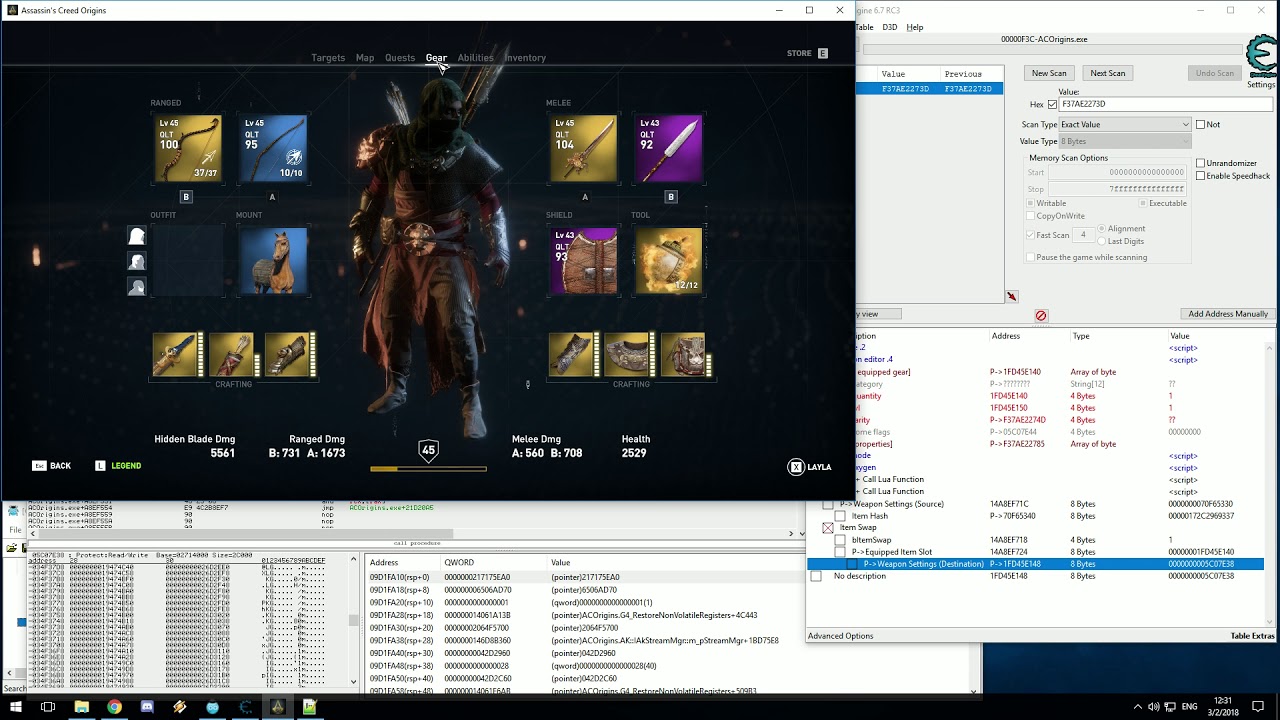Select the Lv 45 quality 100 bow
This screenshot has width=1280, height=720.
[x=187, y=149]
